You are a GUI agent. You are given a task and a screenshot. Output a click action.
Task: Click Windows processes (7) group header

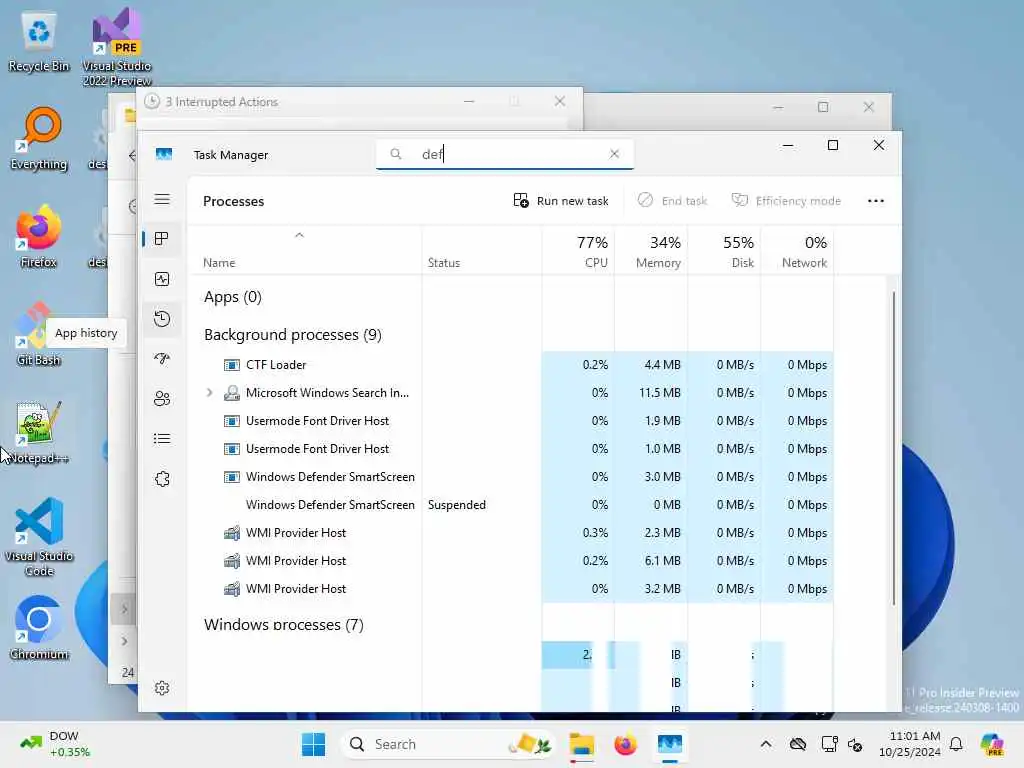[x=283, y=625]
